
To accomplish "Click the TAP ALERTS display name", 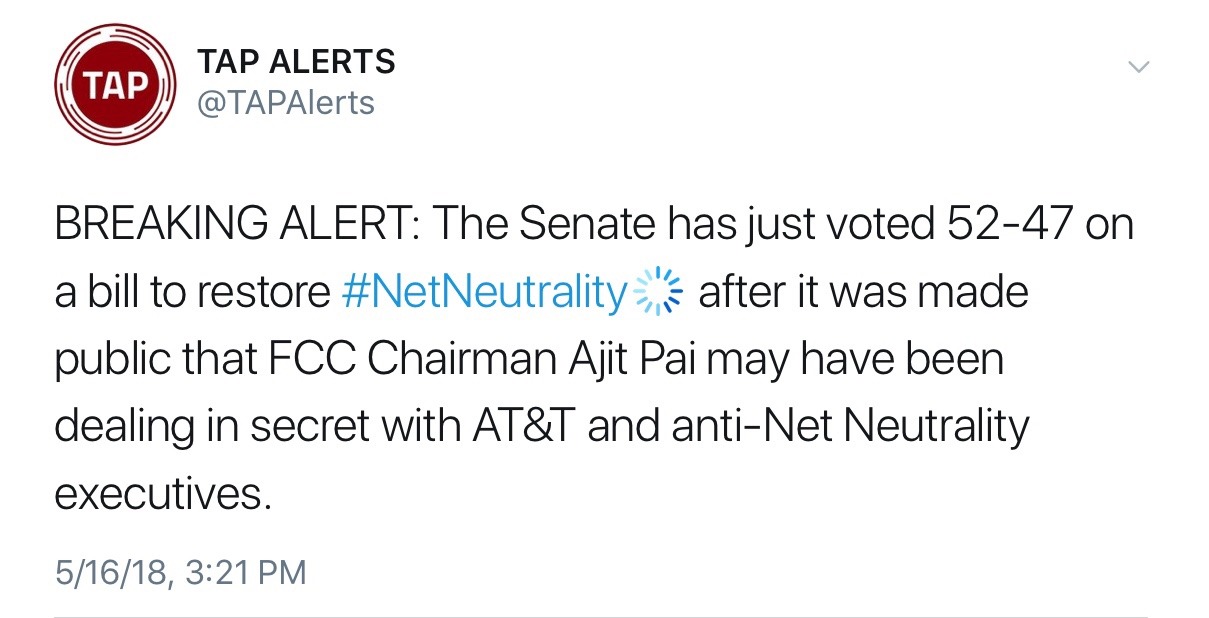I will point(296,63).
